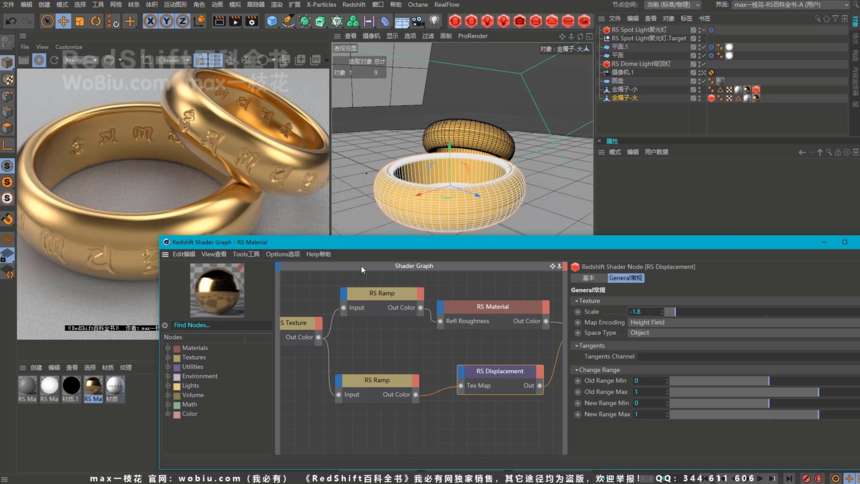Toggle animation radio for Map Encoding
Image resolution: width=860 pixels, height=484 pixels.
(x=578, y=322)
